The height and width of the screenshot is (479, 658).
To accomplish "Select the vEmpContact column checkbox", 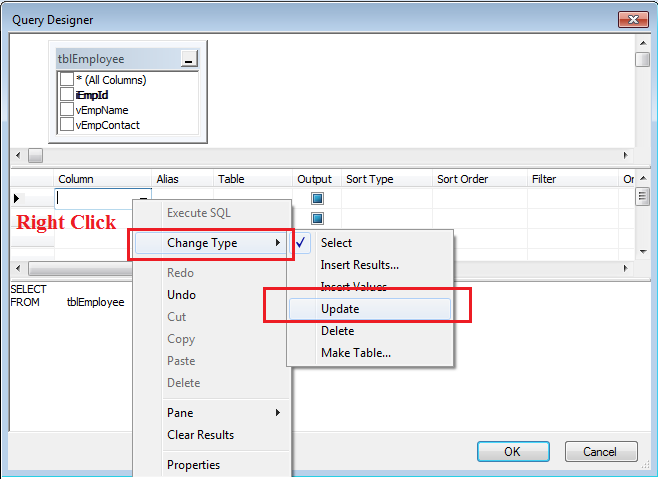I will tap(67, 125).
